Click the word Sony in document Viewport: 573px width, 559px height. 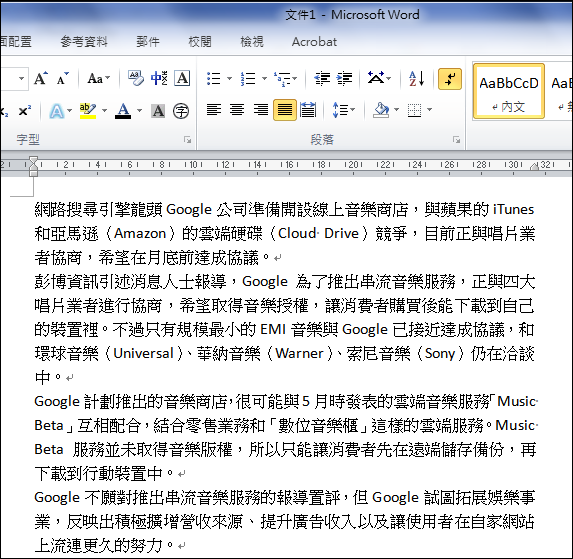440,354
